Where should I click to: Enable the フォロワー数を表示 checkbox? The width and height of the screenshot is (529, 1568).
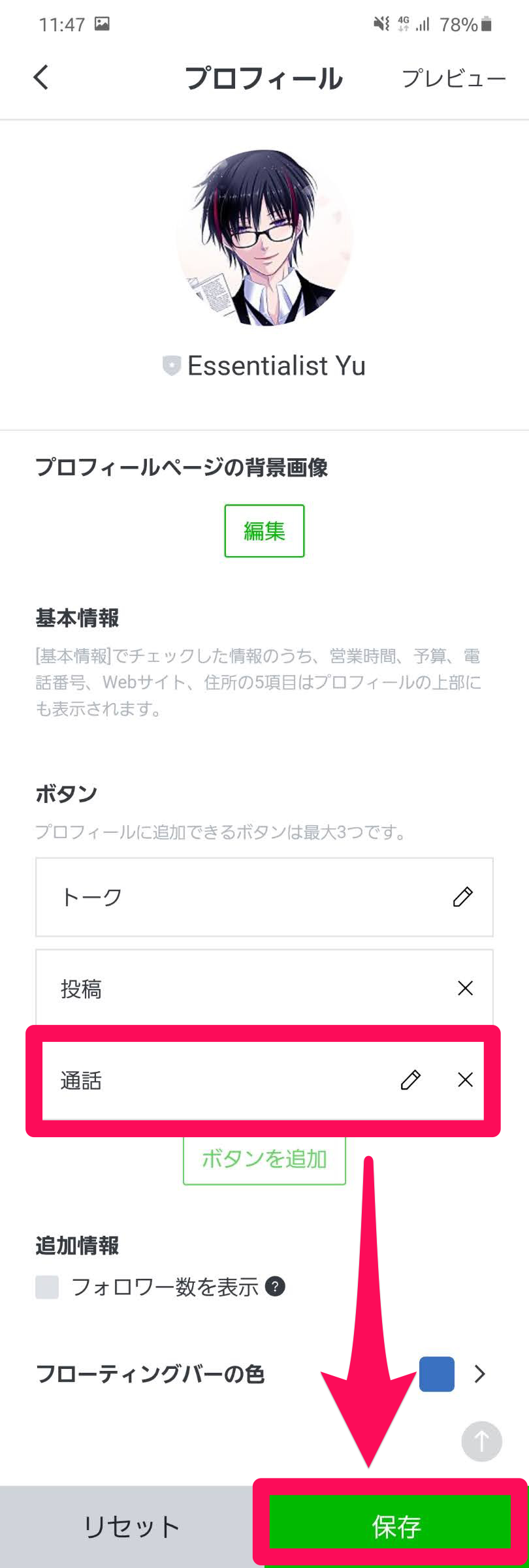coord(47,1287)
